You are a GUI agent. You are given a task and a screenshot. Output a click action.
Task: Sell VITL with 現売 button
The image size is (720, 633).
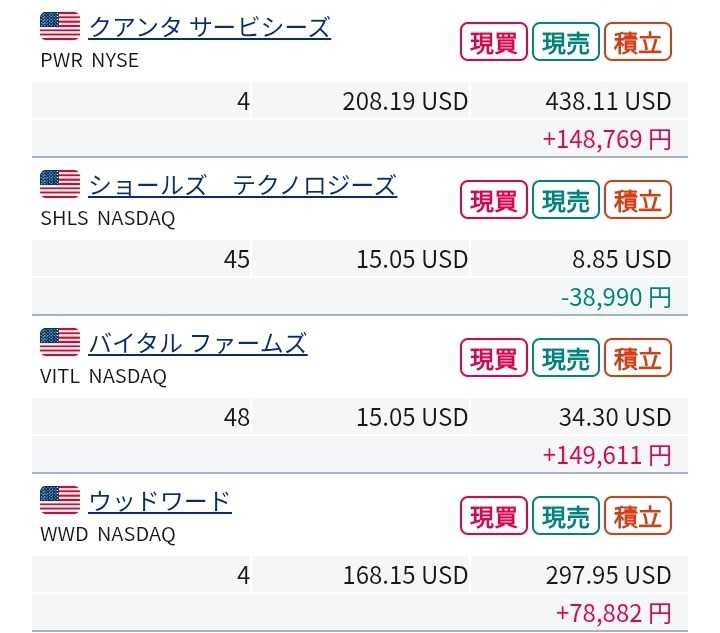tap(565, 358)
